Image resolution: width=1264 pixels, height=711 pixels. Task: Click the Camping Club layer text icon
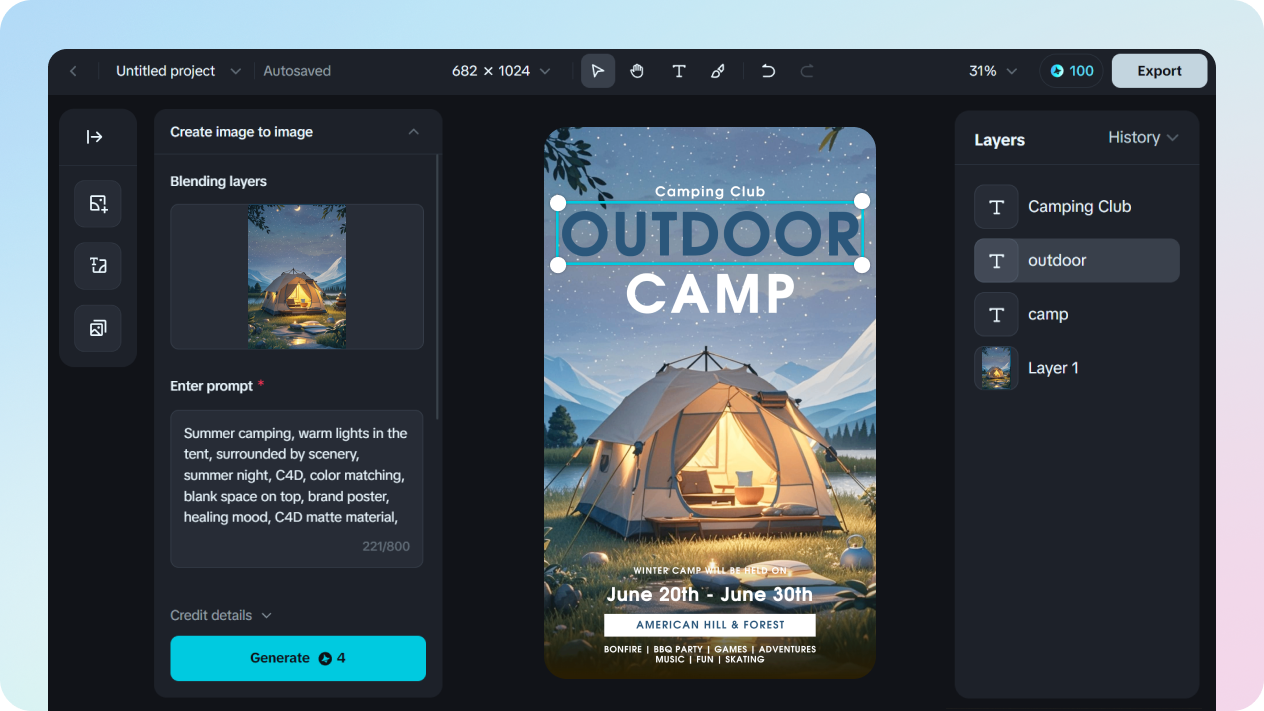pos(996,207)
